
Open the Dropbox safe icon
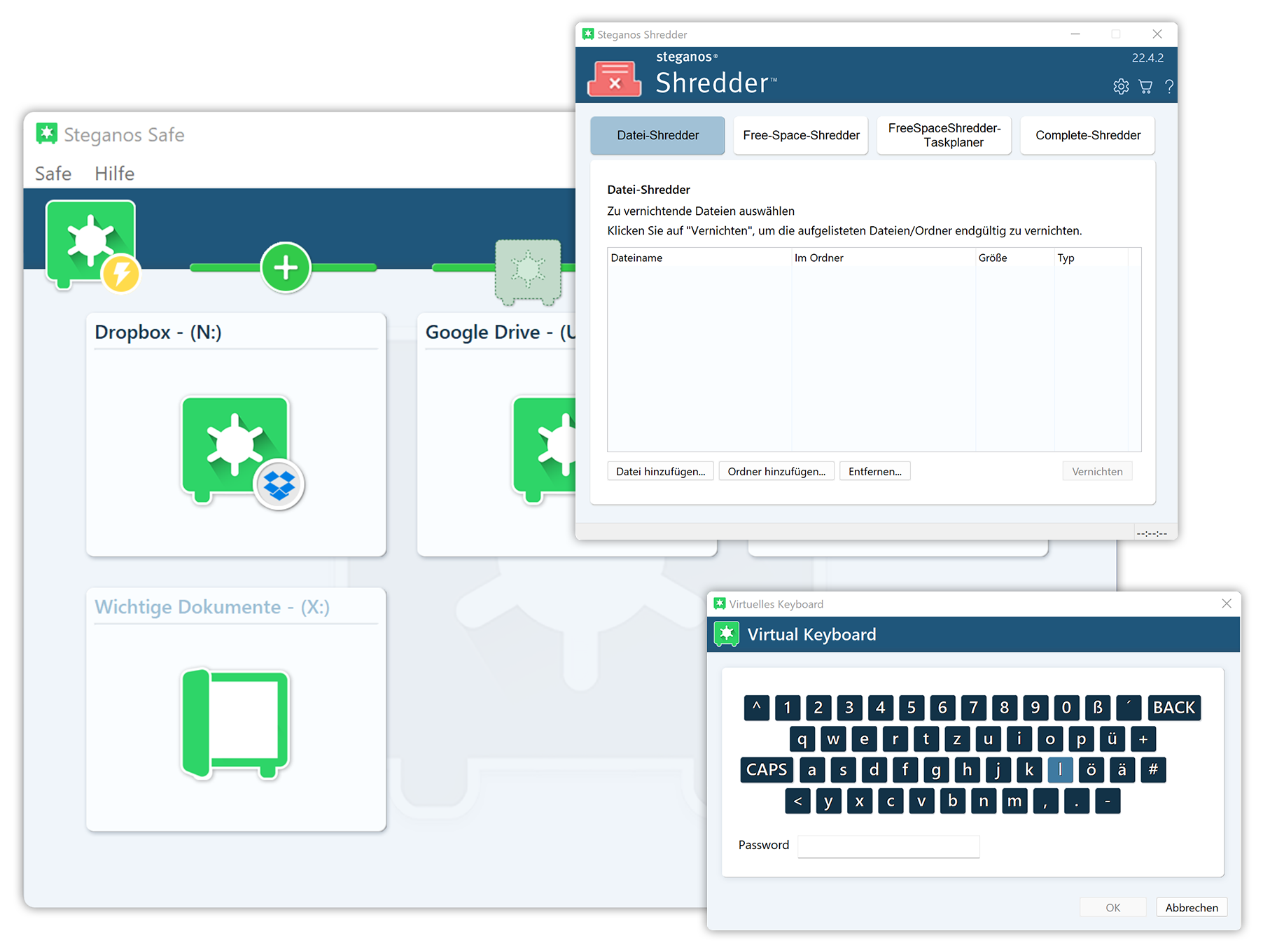pos(242,451)
